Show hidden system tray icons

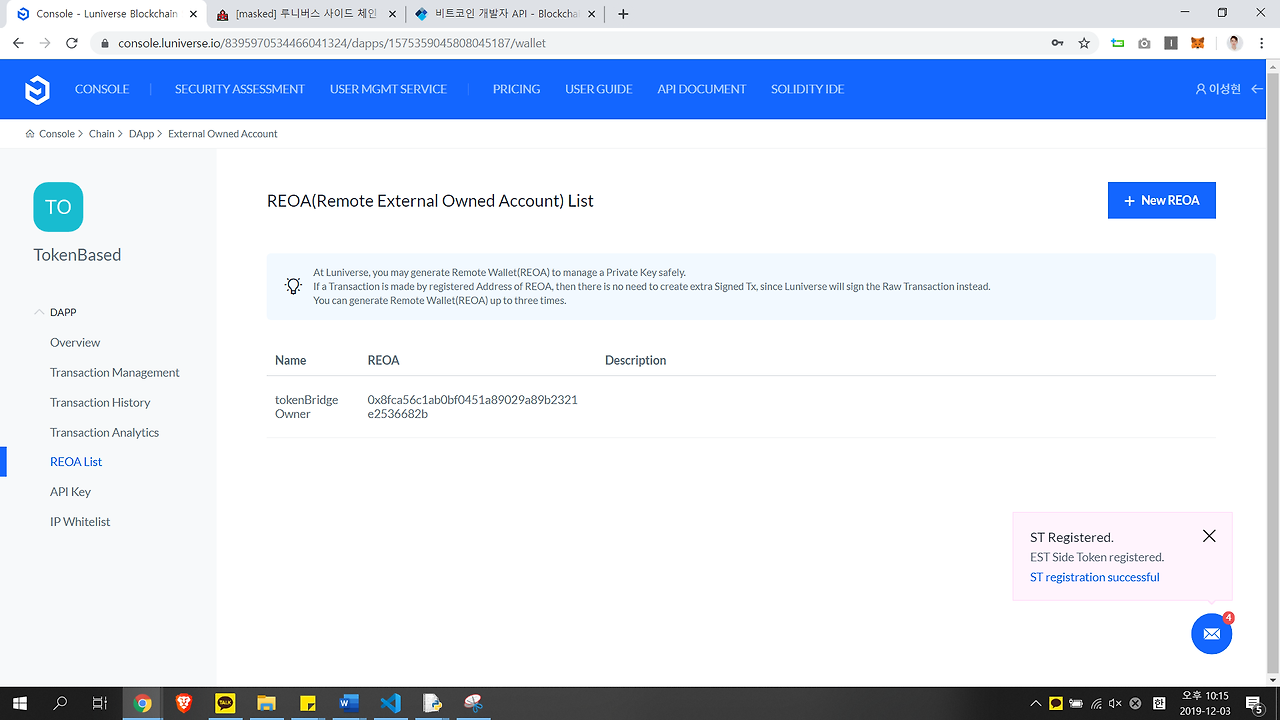pos(1035,704)
